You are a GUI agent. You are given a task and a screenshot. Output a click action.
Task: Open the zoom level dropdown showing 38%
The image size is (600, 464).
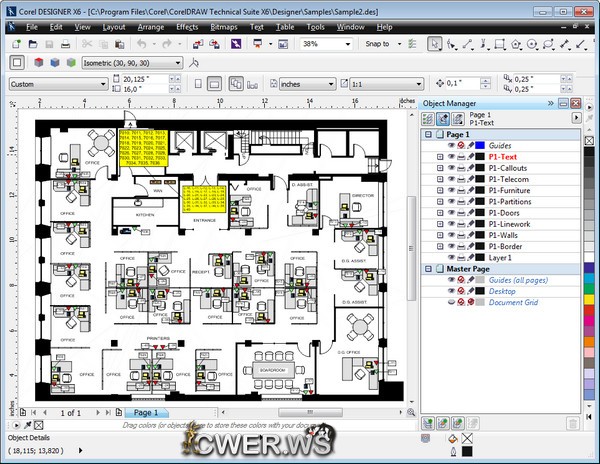point(346,45)
